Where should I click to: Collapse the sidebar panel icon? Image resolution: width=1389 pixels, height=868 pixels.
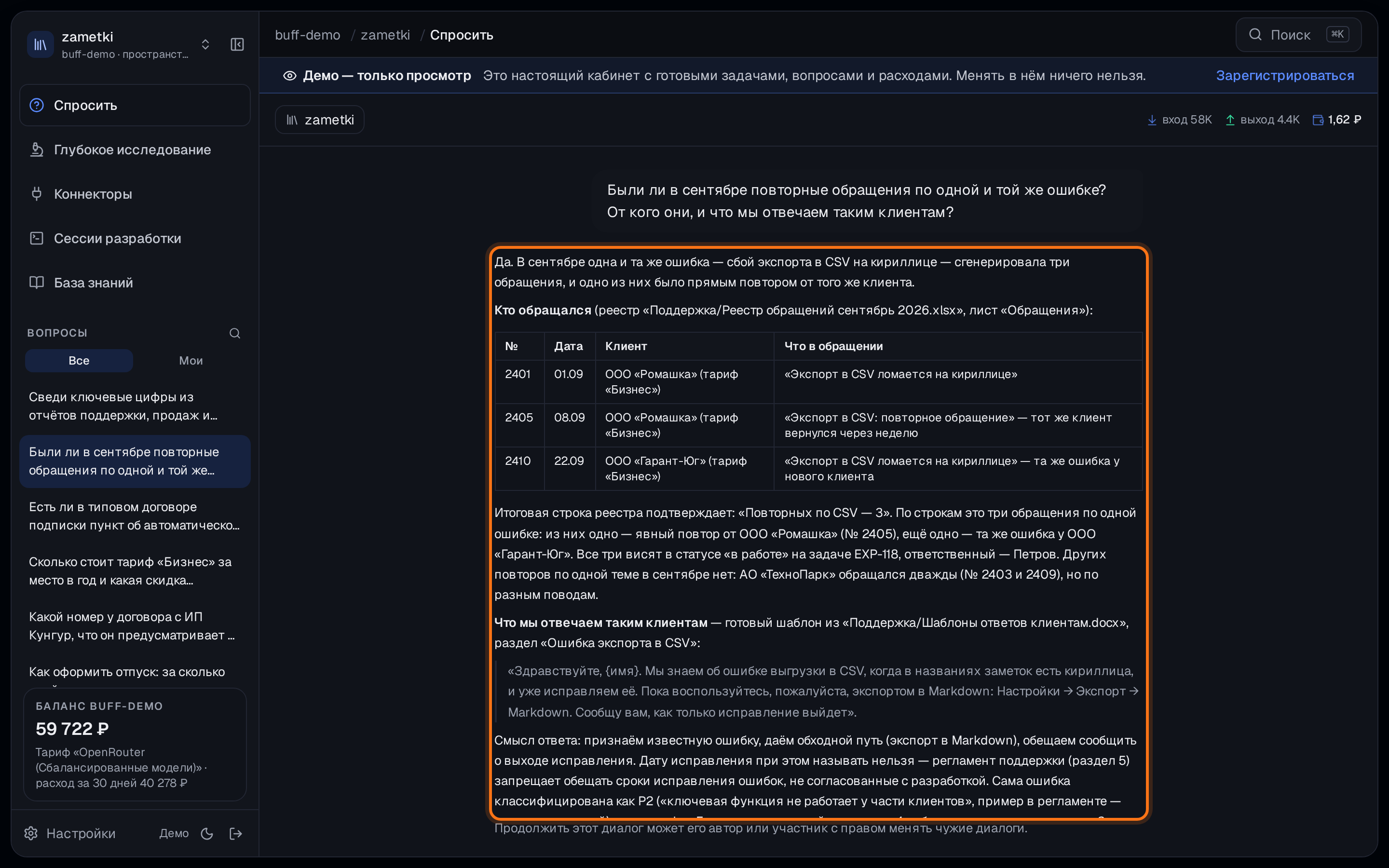pos(237,44)
